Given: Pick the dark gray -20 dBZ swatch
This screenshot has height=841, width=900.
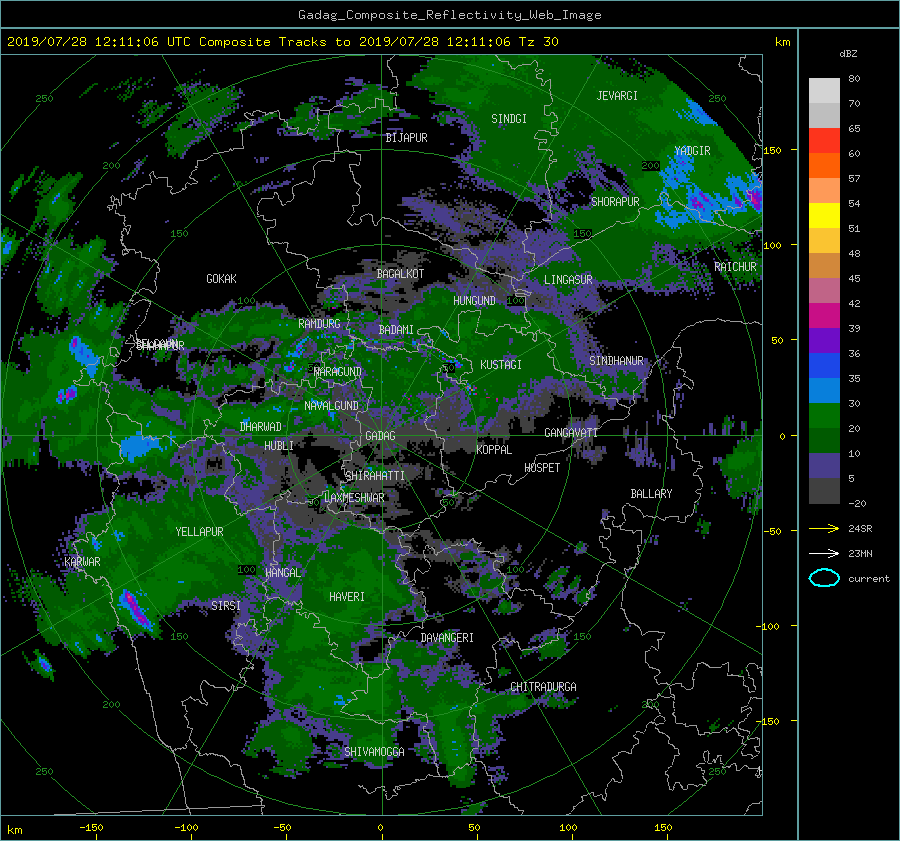Looking at the screenshot, I should tap(824, 491).
